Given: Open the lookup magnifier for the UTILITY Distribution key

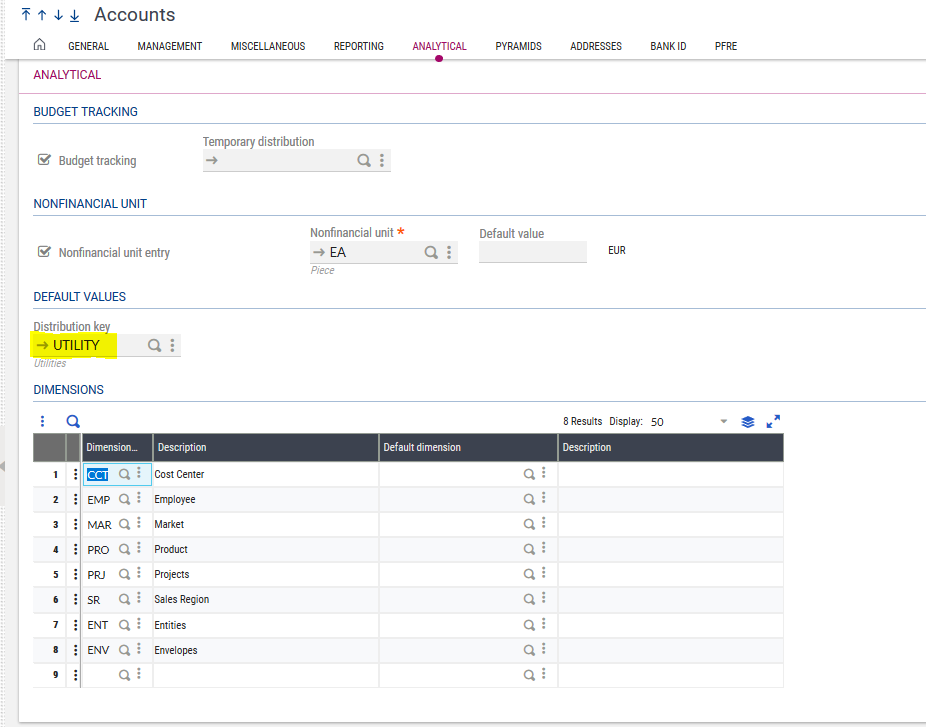Looking at the screenshot, I should point(154,345).
